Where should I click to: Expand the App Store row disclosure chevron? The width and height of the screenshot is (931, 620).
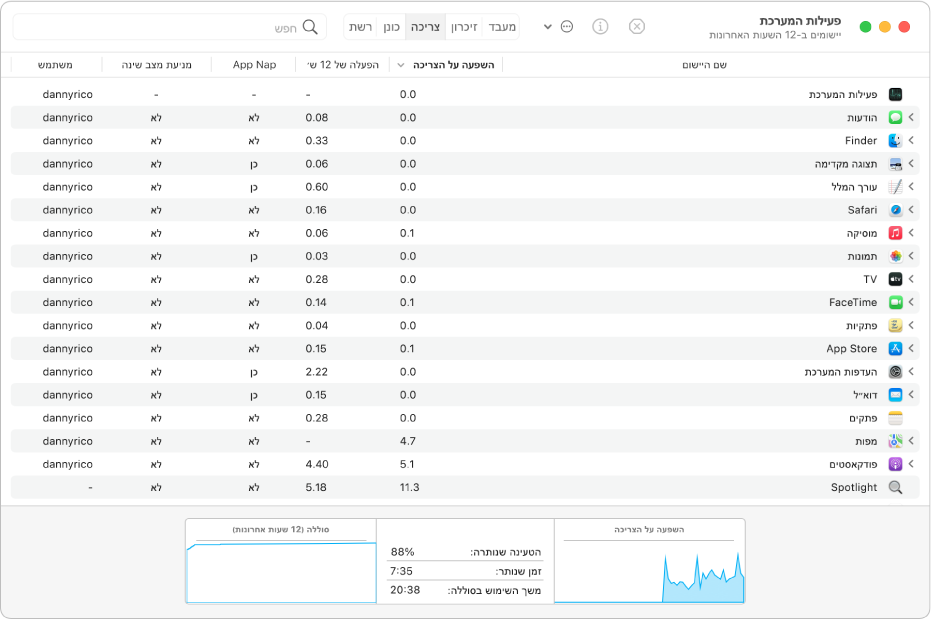click(911, 349)
